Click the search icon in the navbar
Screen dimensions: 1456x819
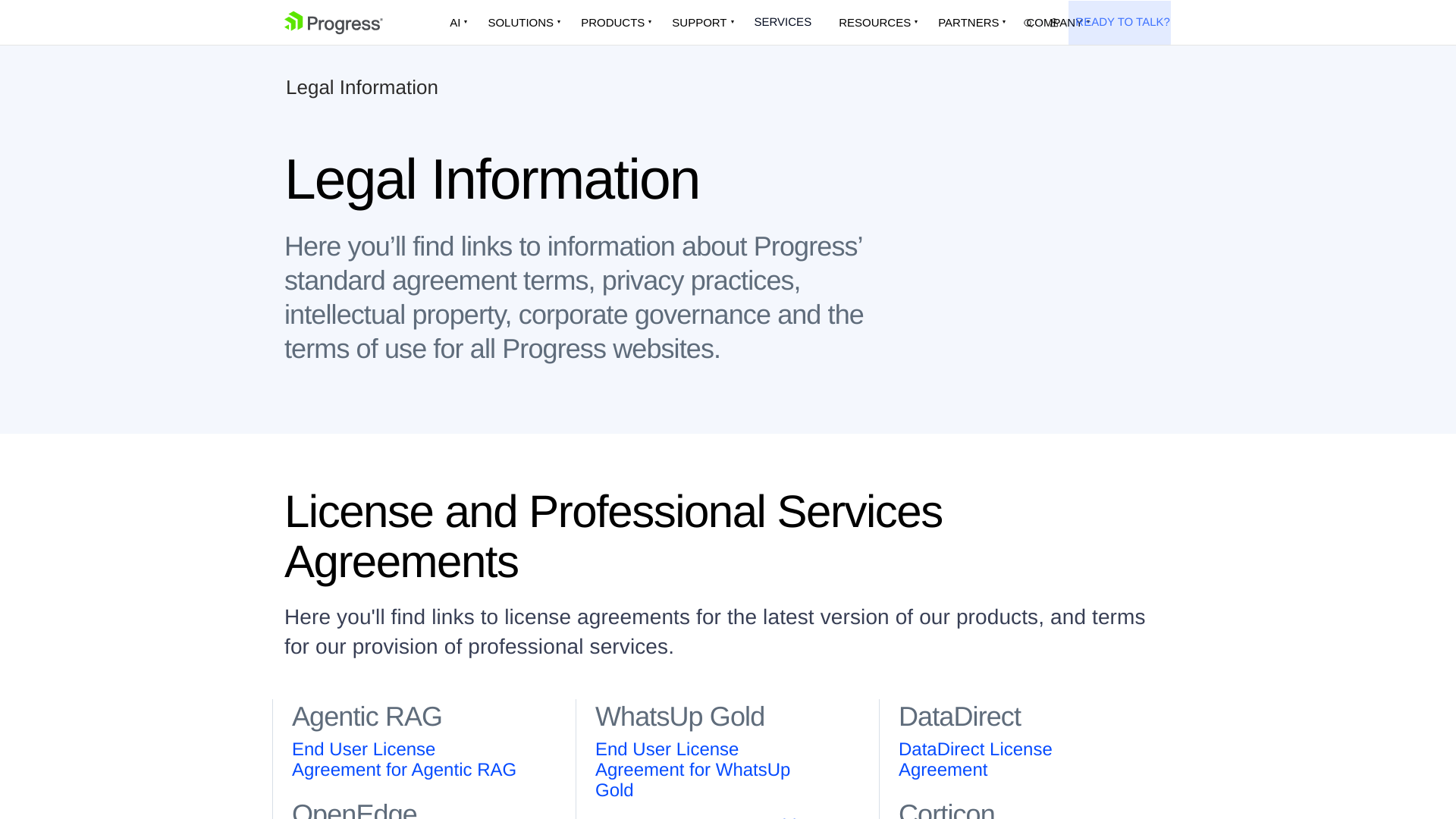click(x=1029, y=23)
